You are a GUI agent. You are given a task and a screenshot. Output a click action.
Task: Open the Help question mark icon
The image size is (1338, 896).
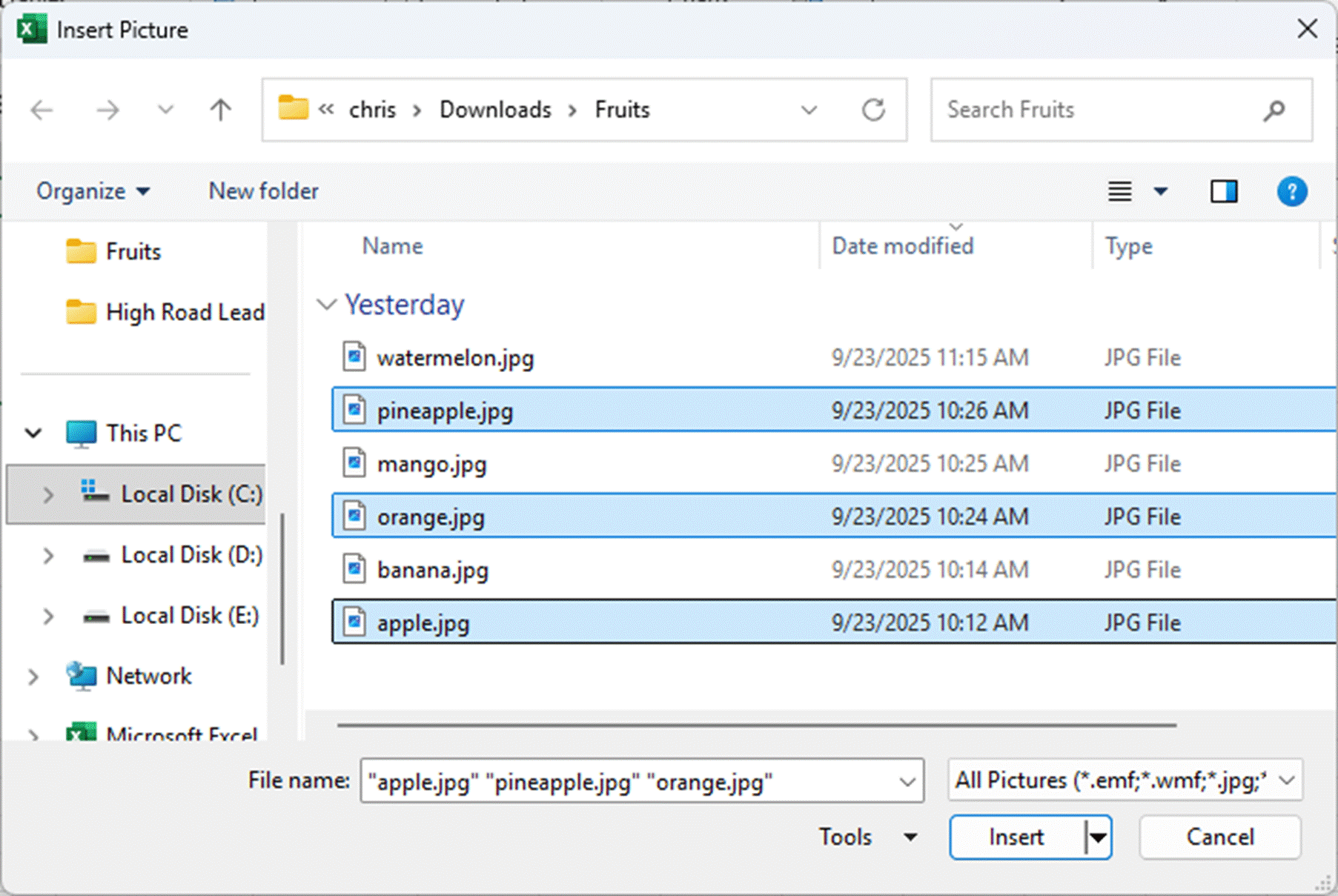(x=1291, y=191)
